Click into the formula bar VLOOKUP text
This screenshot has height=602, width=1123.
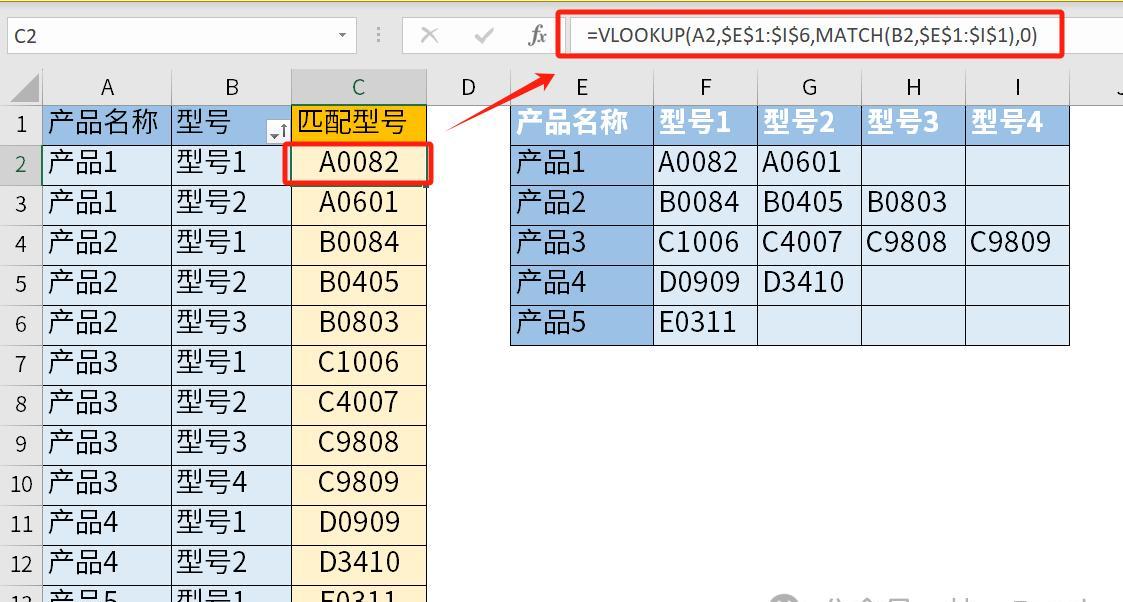coord(811,35)
